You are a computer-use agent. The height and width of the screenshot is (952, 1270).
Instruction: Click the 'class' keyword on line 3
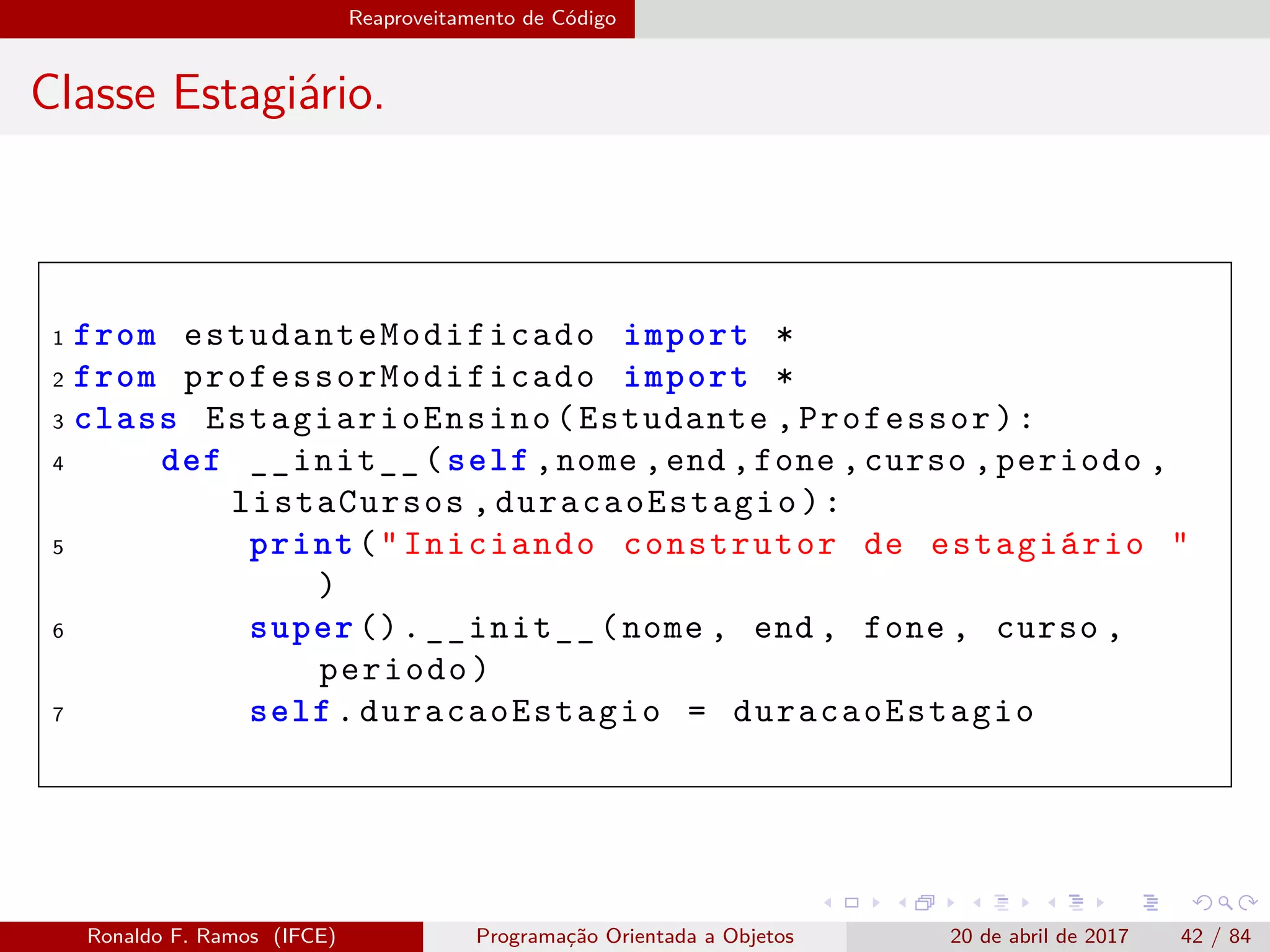point(126,419)
